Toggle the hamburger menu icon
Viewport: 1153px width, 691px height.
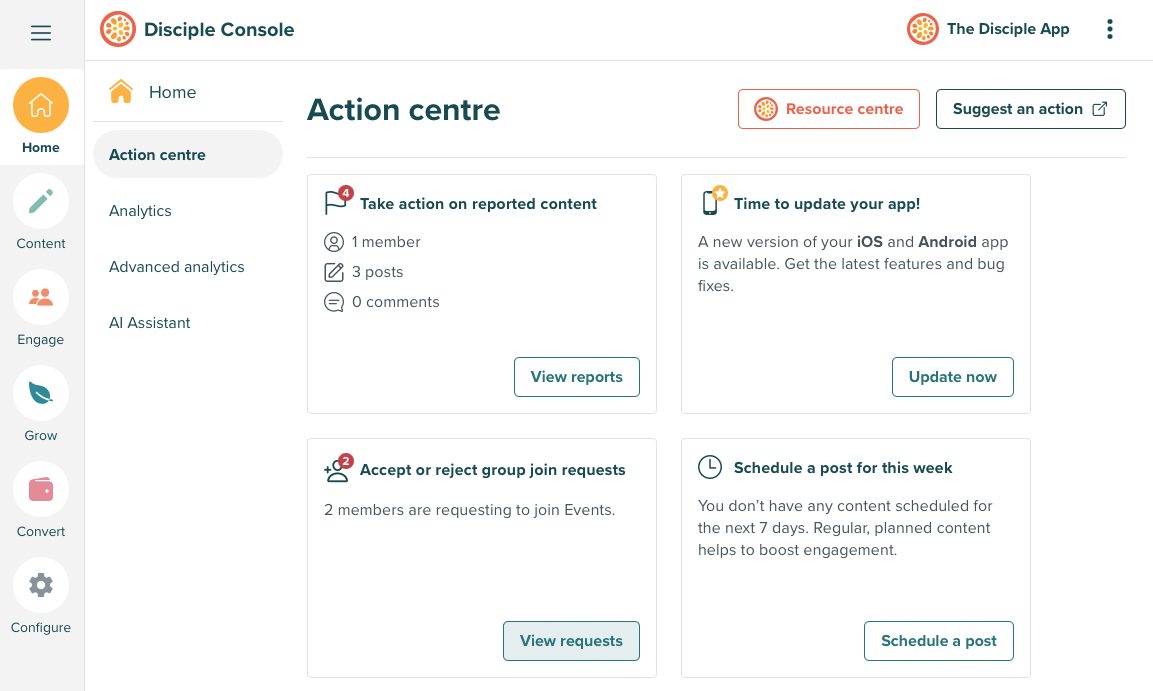41,33
